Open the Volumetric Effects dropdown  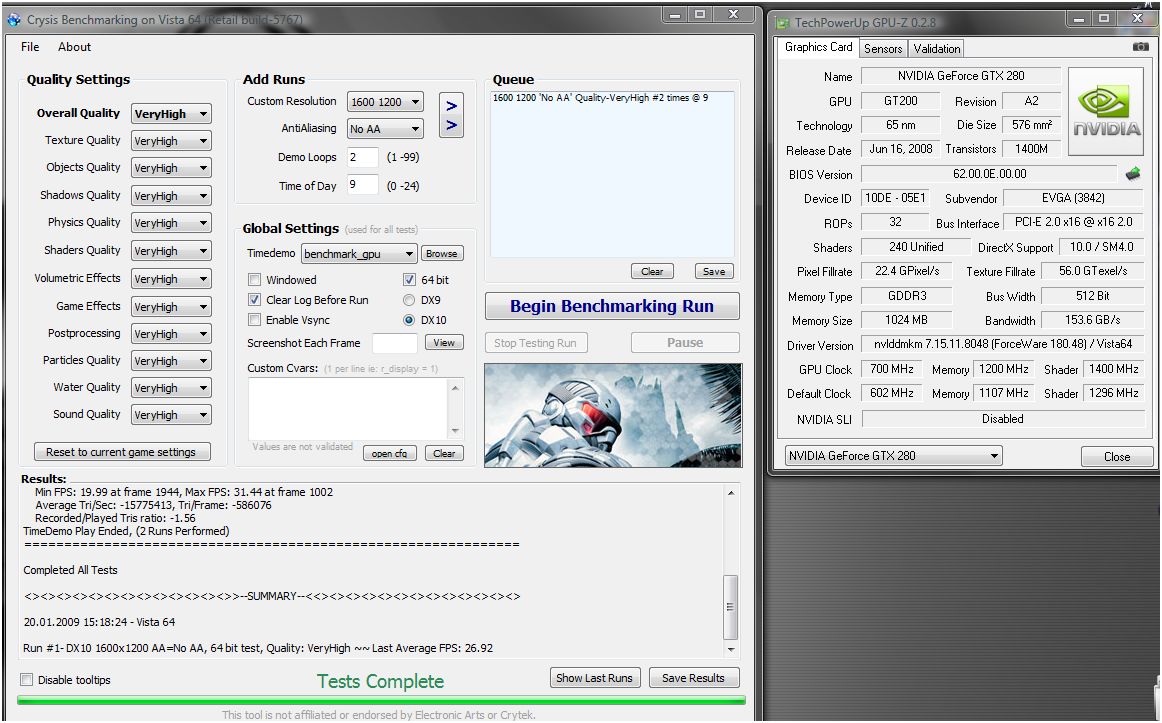point(171,279)
